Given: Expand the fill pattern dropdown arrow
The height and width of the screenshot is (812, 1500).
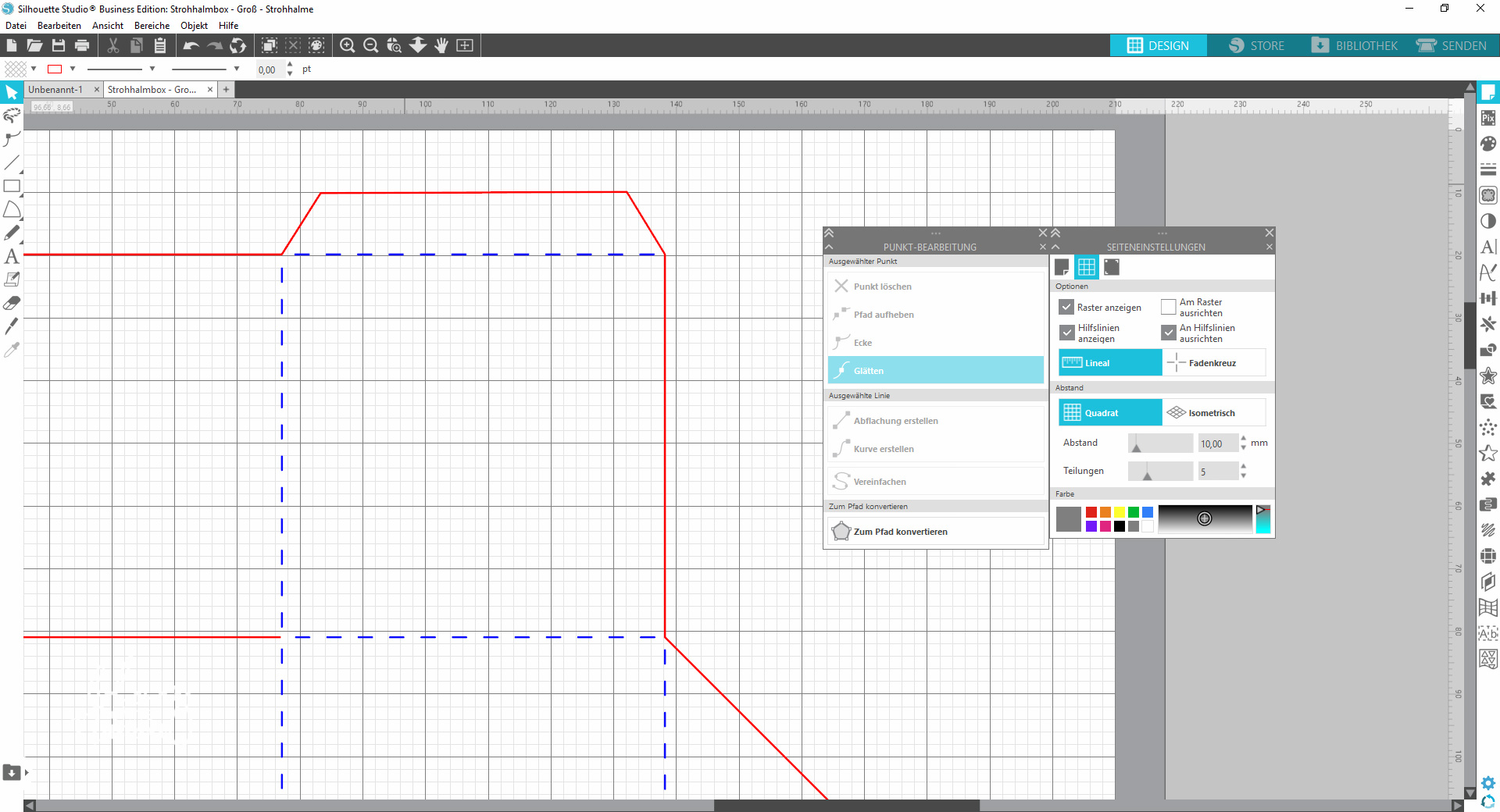Looking at the screenshot, I should [x=34, y=69].
